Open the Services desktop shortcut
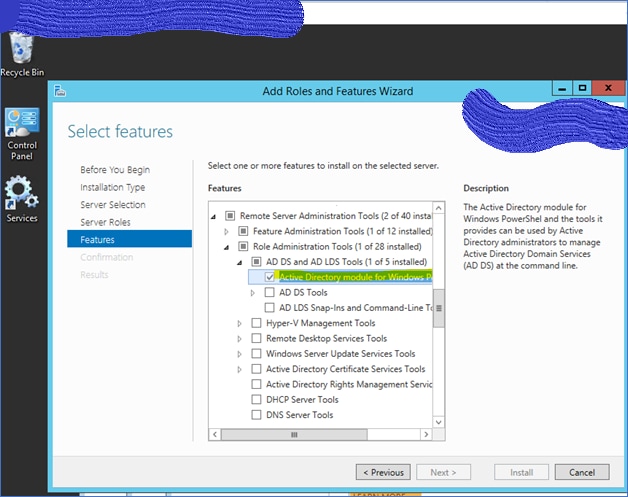Image resolution: width=628 pixels, height=497 pixels. coord(22,199)
